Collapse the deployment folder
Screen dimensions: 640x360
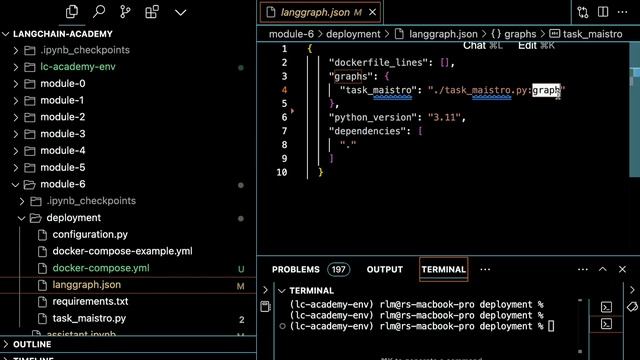22,218
